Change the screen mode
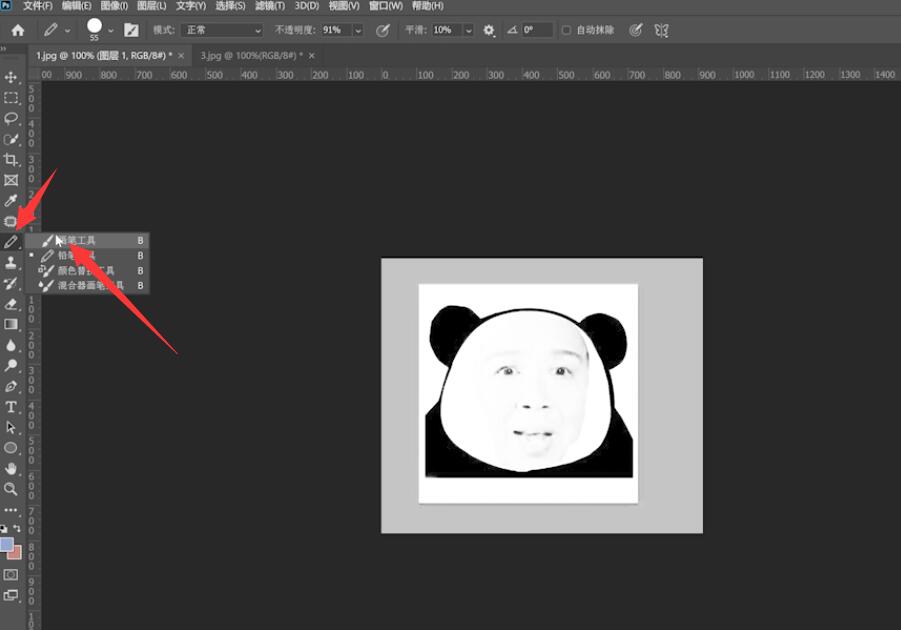The image size is (901, 630). click(10, 596)
